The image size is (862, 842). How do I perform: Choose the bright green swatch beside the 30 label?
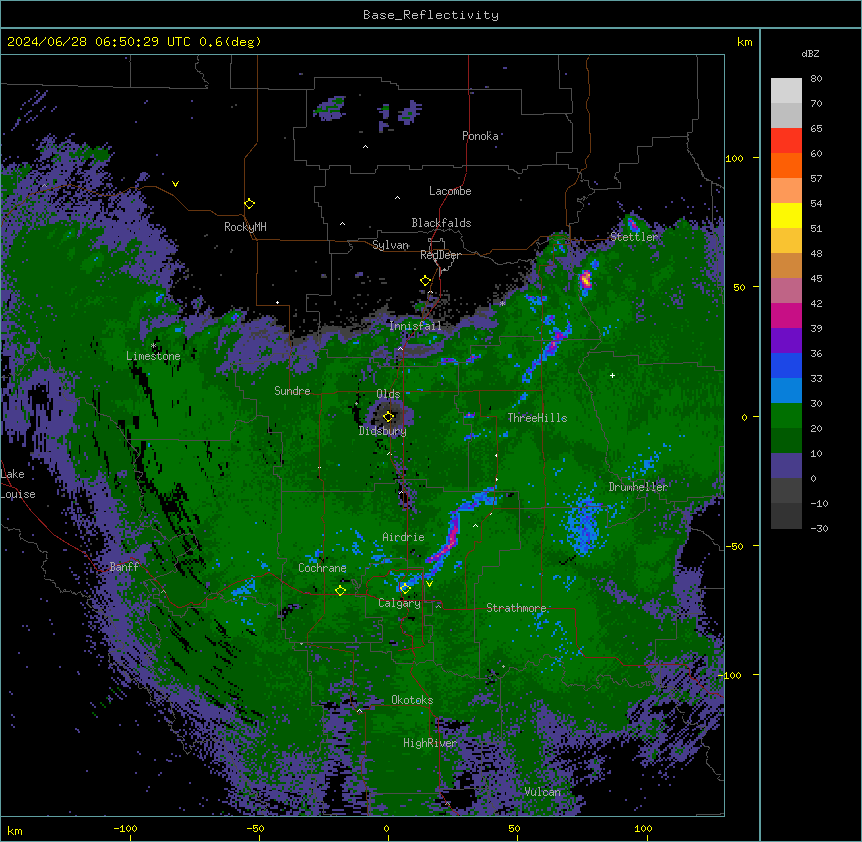[786, 416]
